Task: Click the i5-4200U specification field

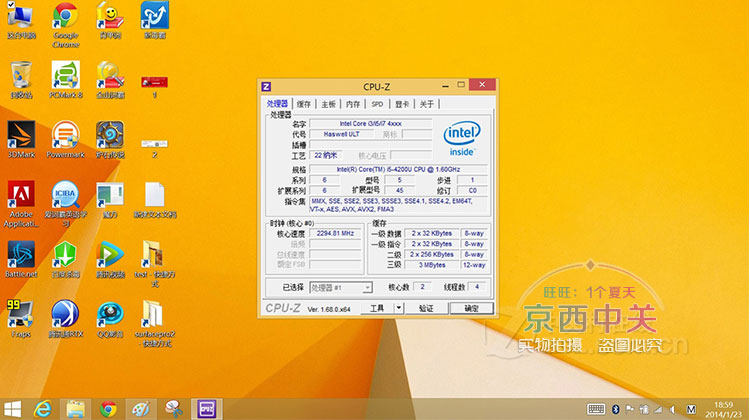Action: click(x=398, y=169)
